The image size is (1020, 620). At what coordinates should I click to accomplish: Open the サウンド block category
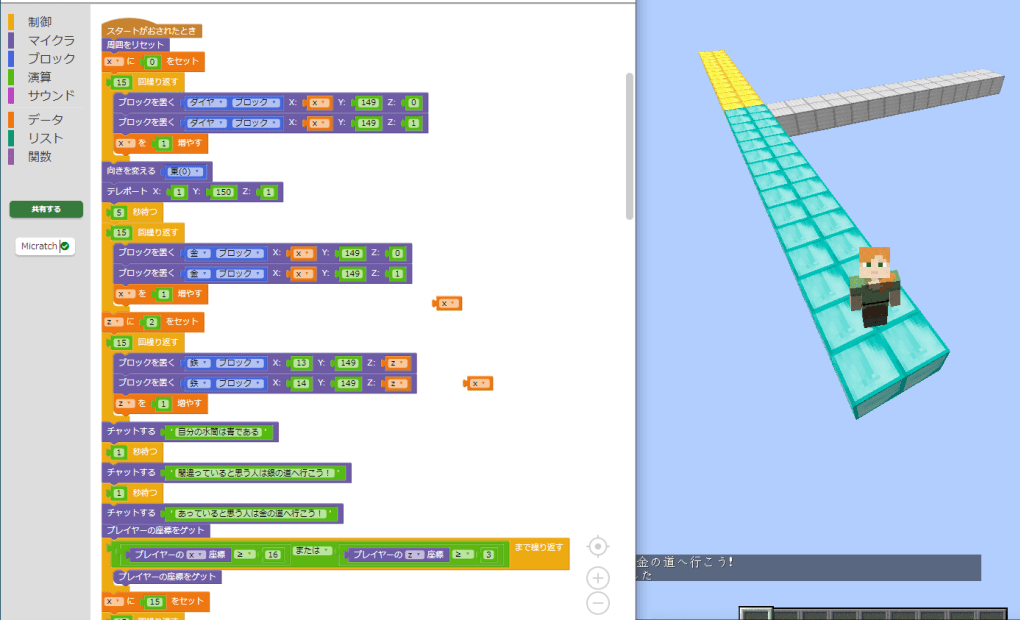(52, 95)
